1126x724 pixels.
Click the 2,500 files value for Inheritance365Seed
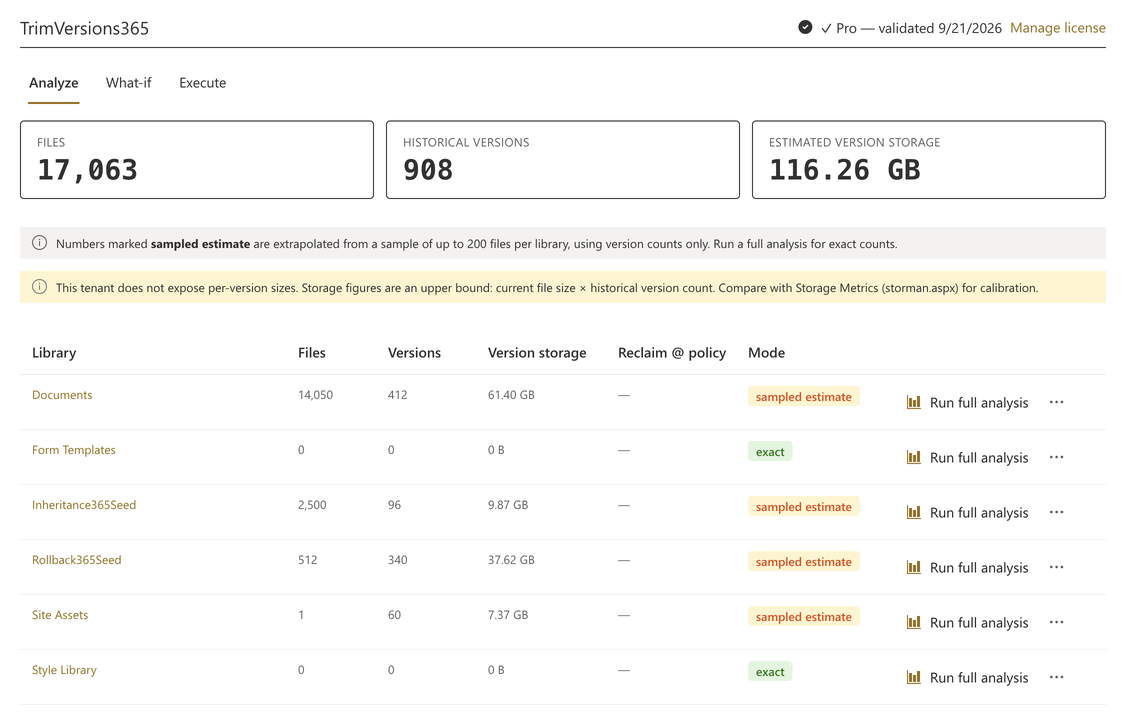[312, 505]
